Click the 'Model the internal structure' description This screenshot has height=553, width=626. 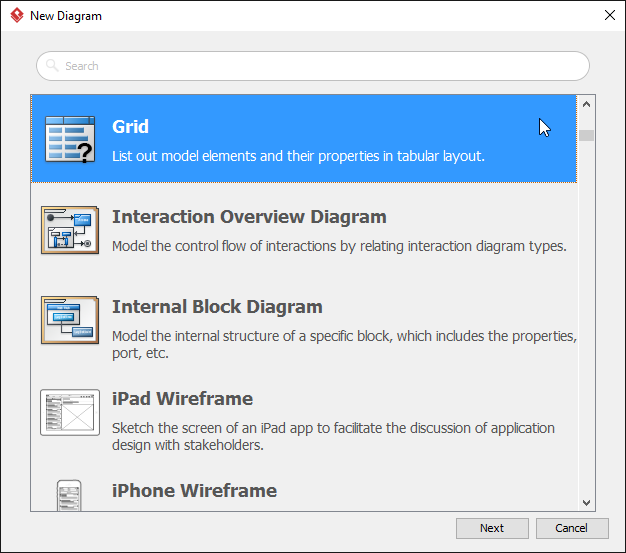click(344, 344)
